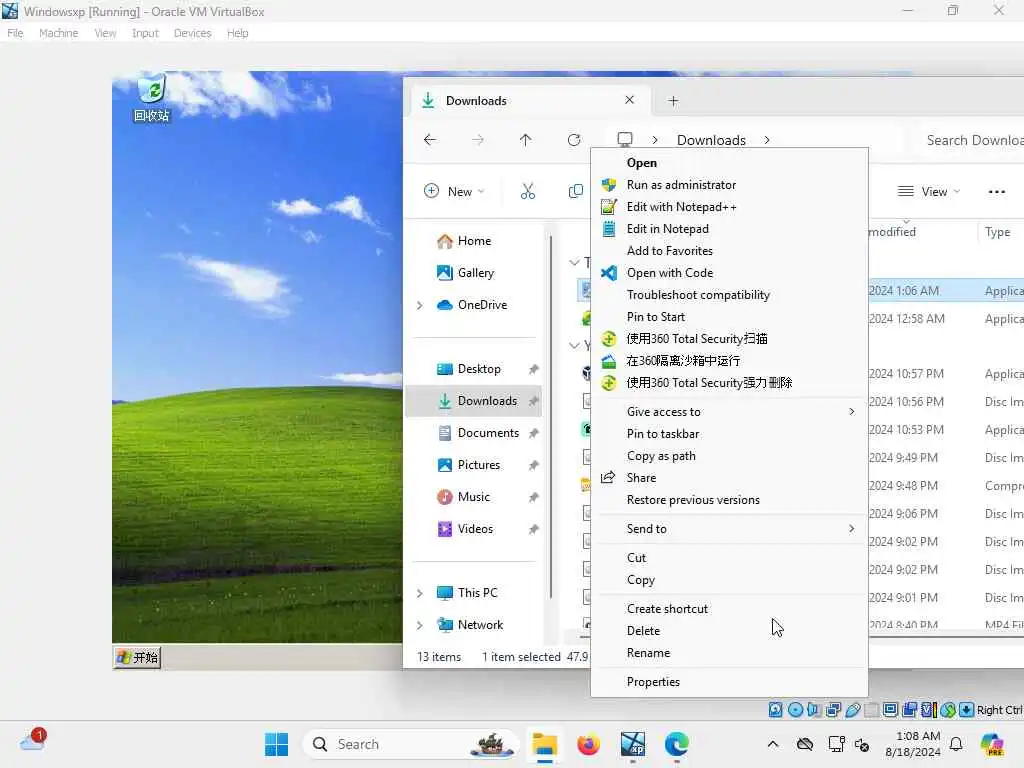This screenshot has height=768, width=1024.
Task: Choose Run as administrator
Action: (x=729, y=185)
